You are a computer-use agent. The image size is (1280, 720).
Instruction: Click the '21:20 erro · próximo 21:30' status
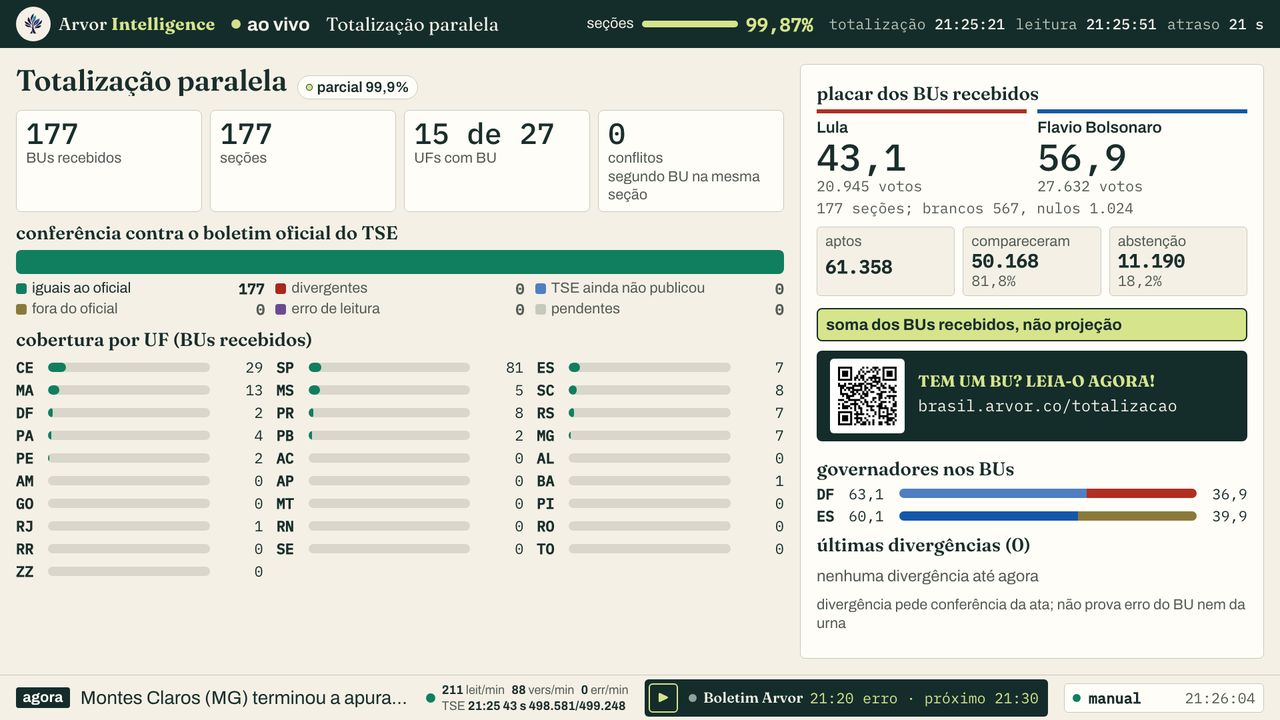(924, 699)
